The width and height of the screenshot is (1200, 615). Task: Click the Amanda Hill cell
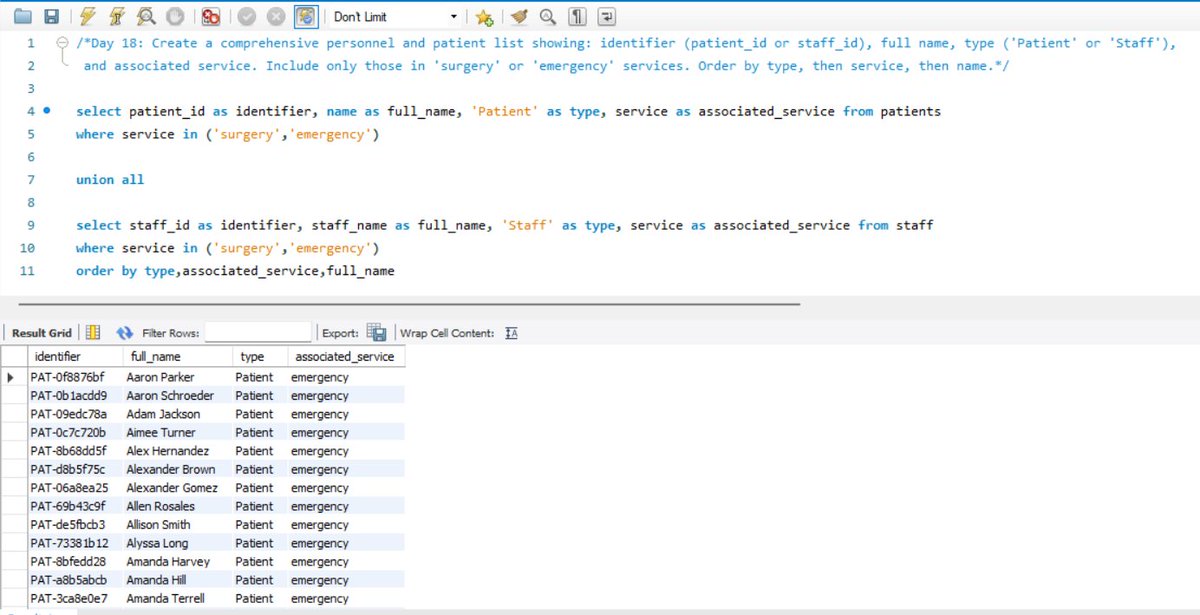(x=177, y=580)
